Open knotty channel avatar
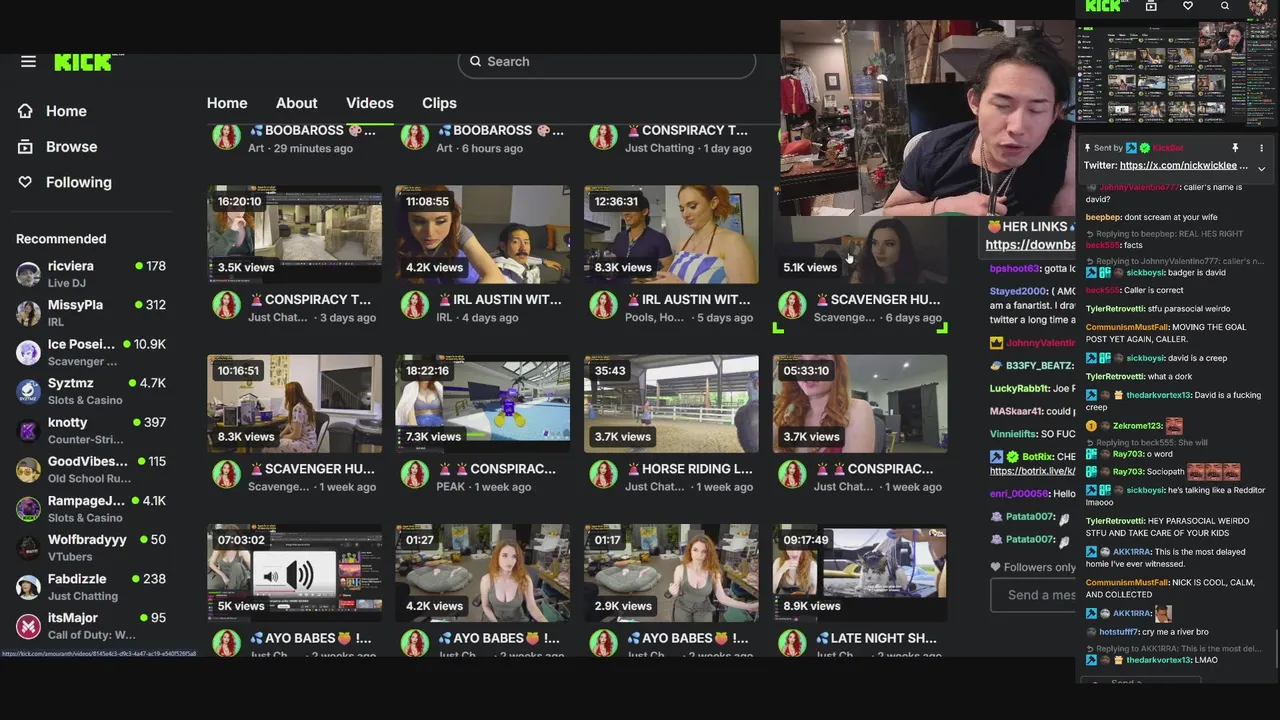This screenshot has width=1280, height=720. click(29, 430)
